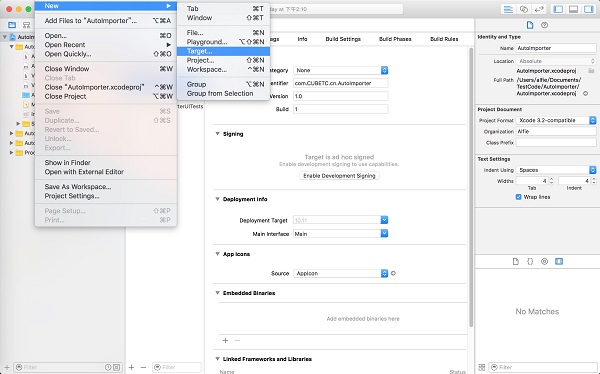Viewport: 600px width, 374px height.
Task: Open the Deployment Target dropdown
Action: 341,220
